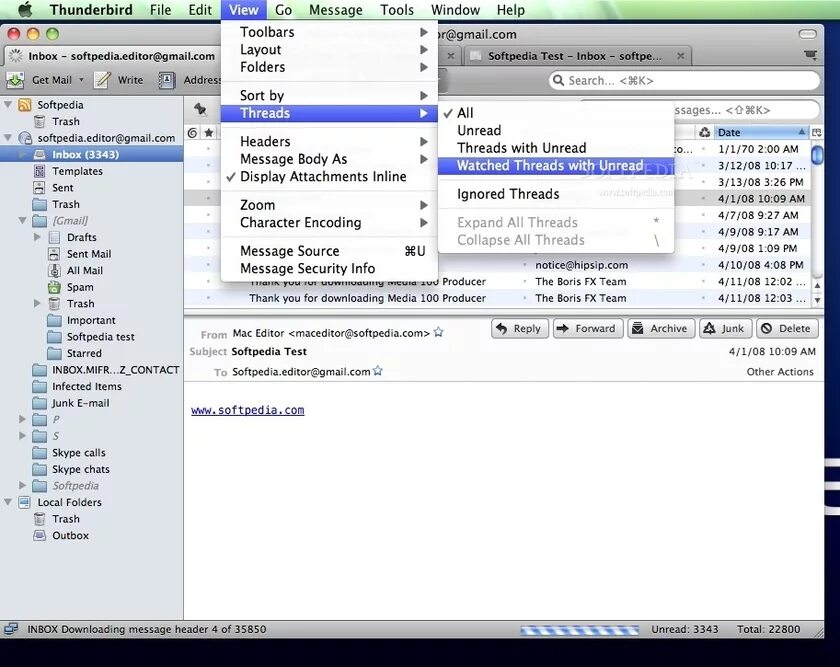
Task: Click the Sent Mail folder icon
Action: click(54, 254)
